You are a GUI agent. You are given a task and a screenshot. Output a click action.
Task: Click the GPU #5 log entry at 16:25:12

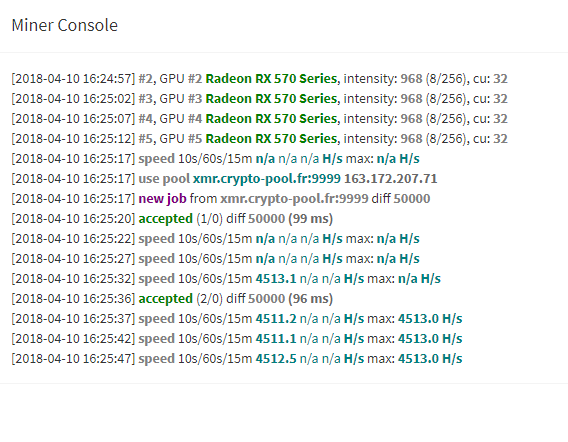259,138
